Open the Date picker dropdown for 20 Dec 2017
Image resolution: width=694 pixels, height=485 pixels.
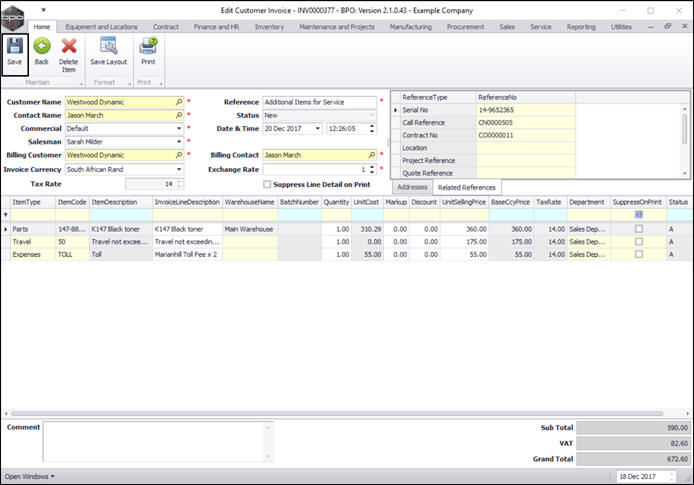point(317,129)
